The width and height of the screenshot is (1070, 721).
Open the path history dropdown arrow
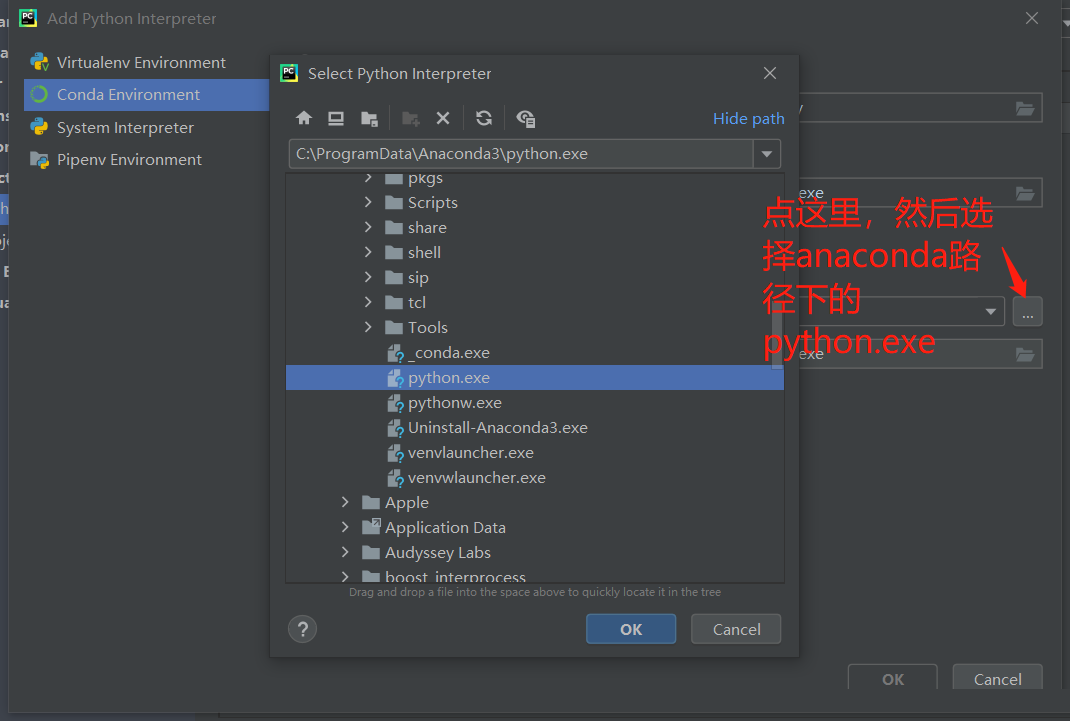(767, 154)
